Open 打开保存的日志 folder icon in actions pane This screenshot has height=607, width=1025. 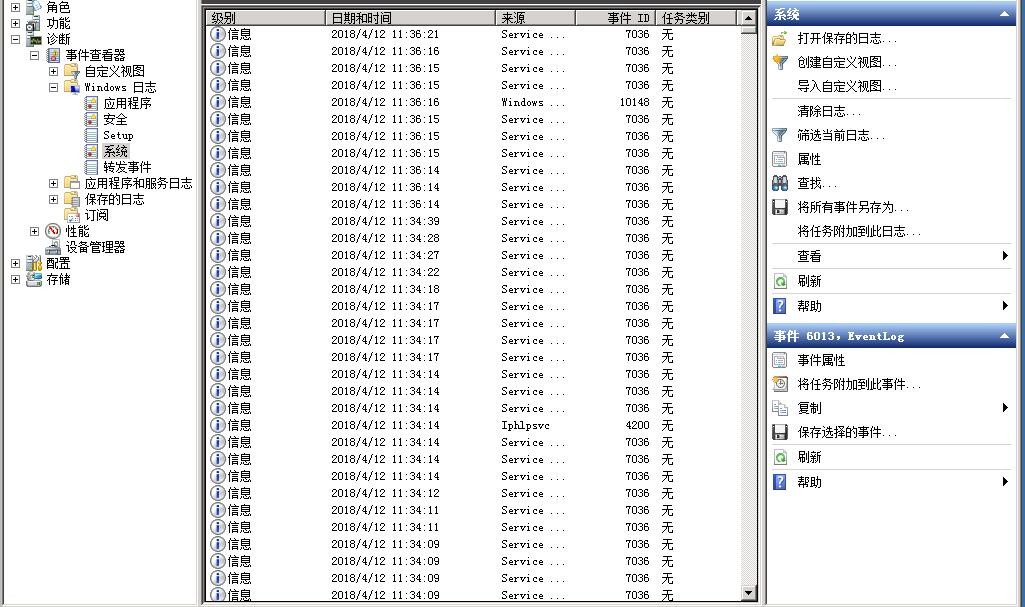click(779, 39)
